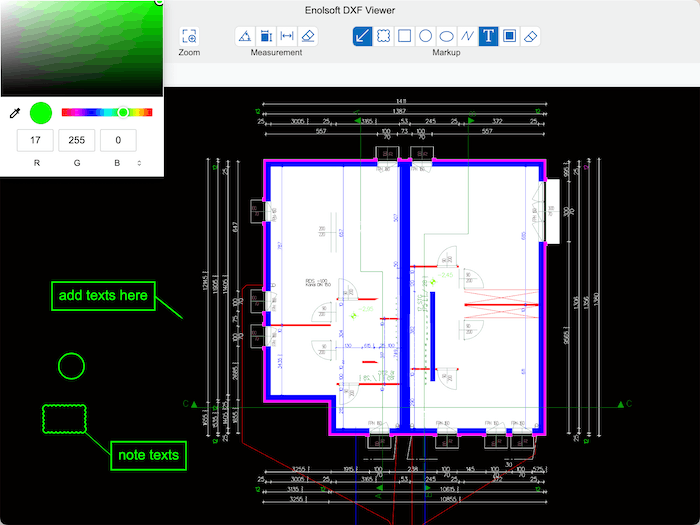
Task: Open the markup fill color tool
Action: [509, 36]
